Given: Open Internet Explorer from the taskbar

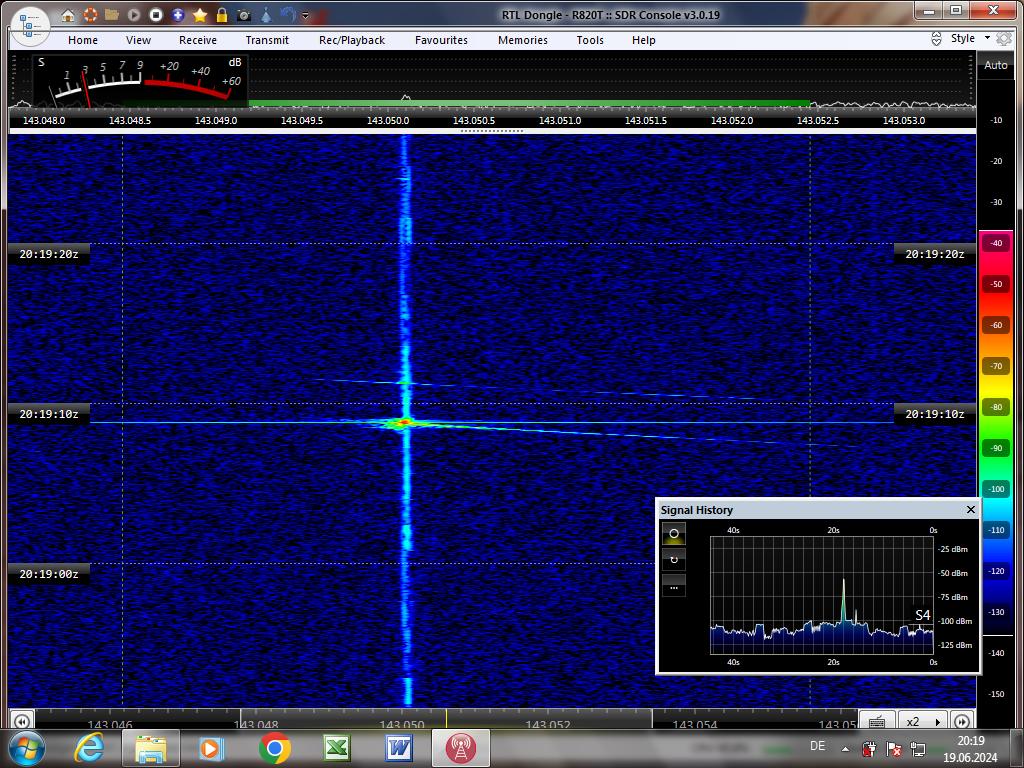Looking at the screenshot, I should (x=89, y=748).
